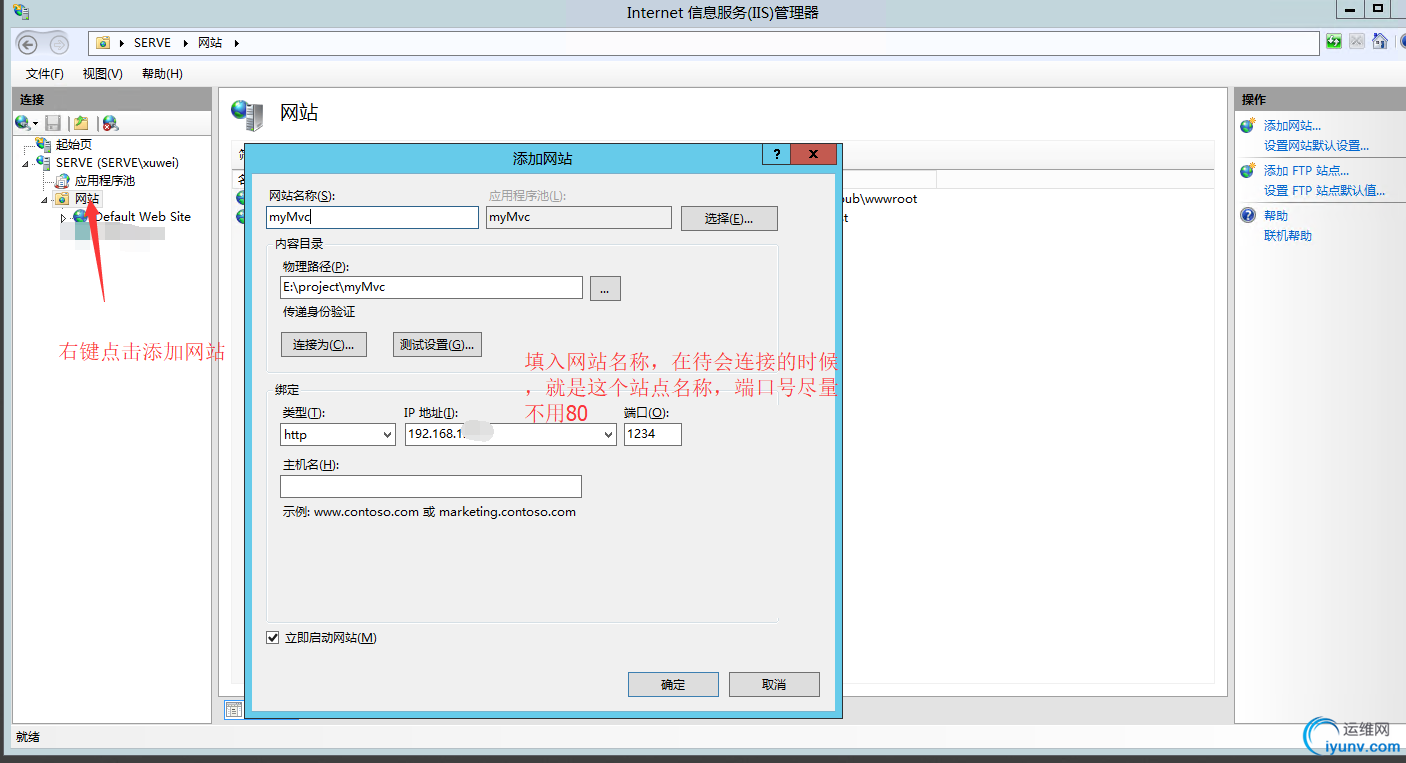Open the 视图(V) menu
Image resolution: width=1406 pixels, height=763 pixels.
[101, 73]
